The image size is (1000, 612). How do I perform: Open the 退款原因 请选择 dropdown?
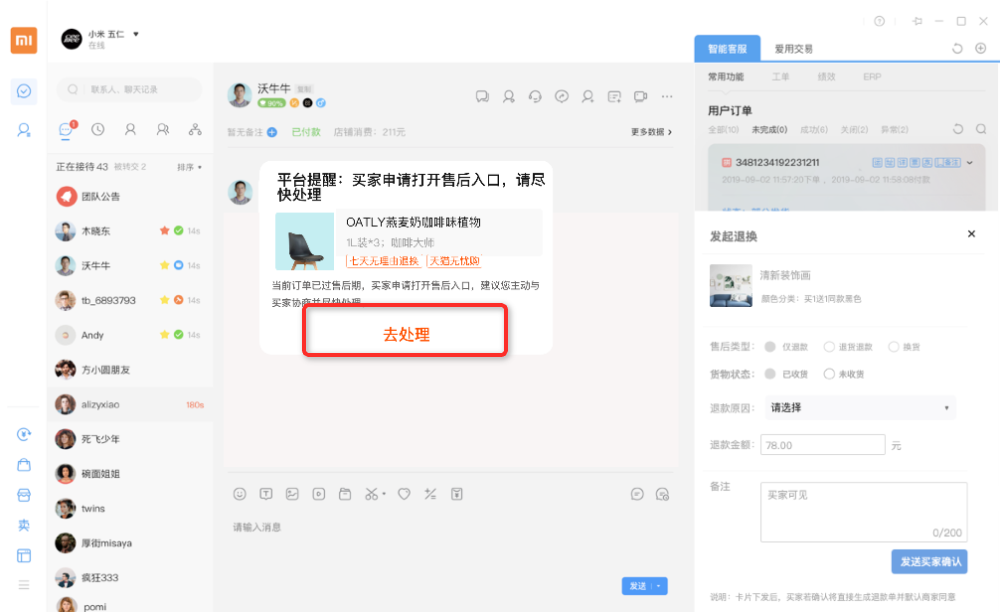point(859,407)
